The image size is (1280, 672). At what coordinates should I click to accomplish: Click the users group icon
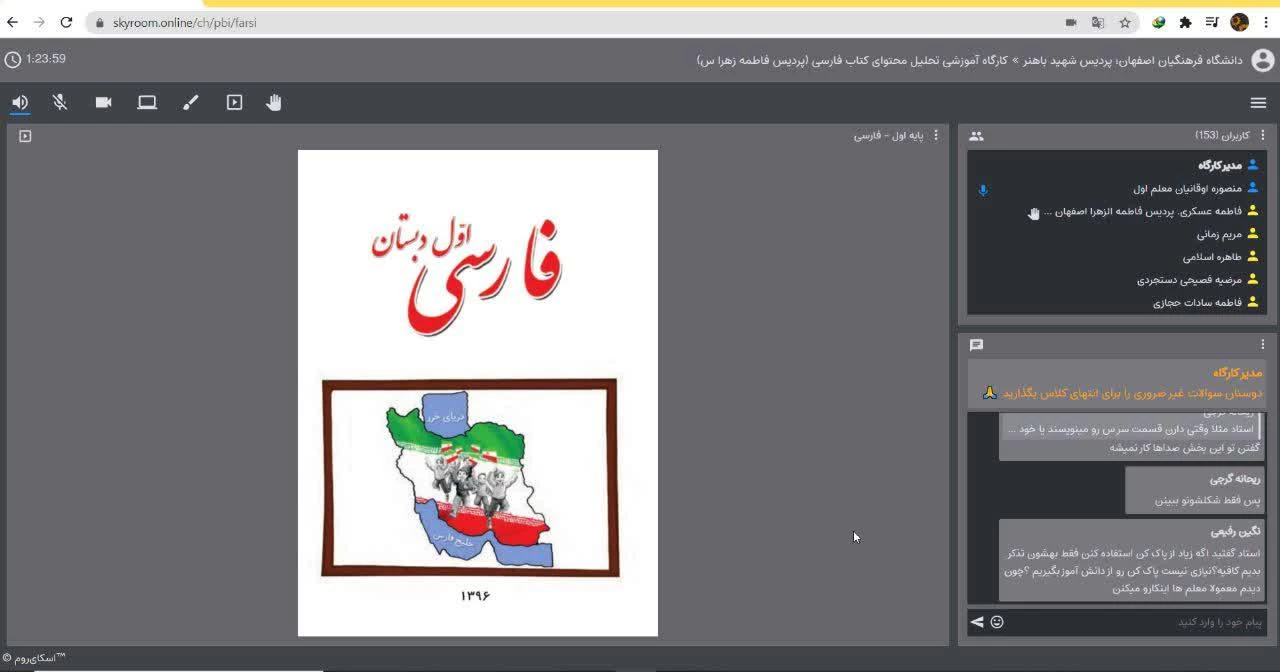click(977, 136)
